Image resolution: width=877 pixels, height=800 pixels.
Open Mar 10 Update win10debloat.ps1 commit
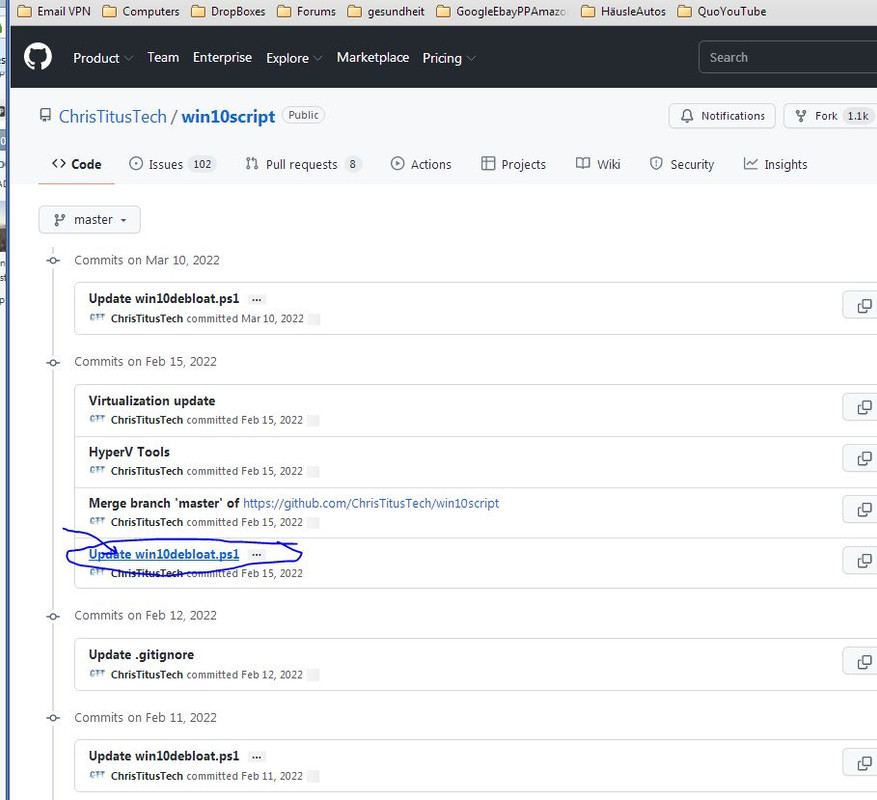(164, 299)
